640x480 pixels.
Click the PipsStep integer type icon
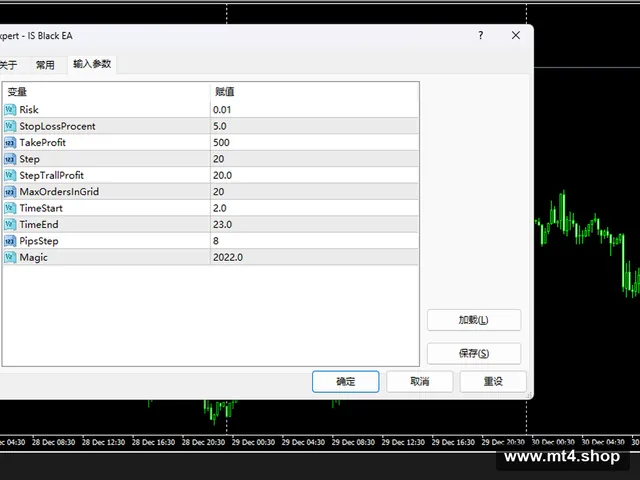tap(10, 241)
